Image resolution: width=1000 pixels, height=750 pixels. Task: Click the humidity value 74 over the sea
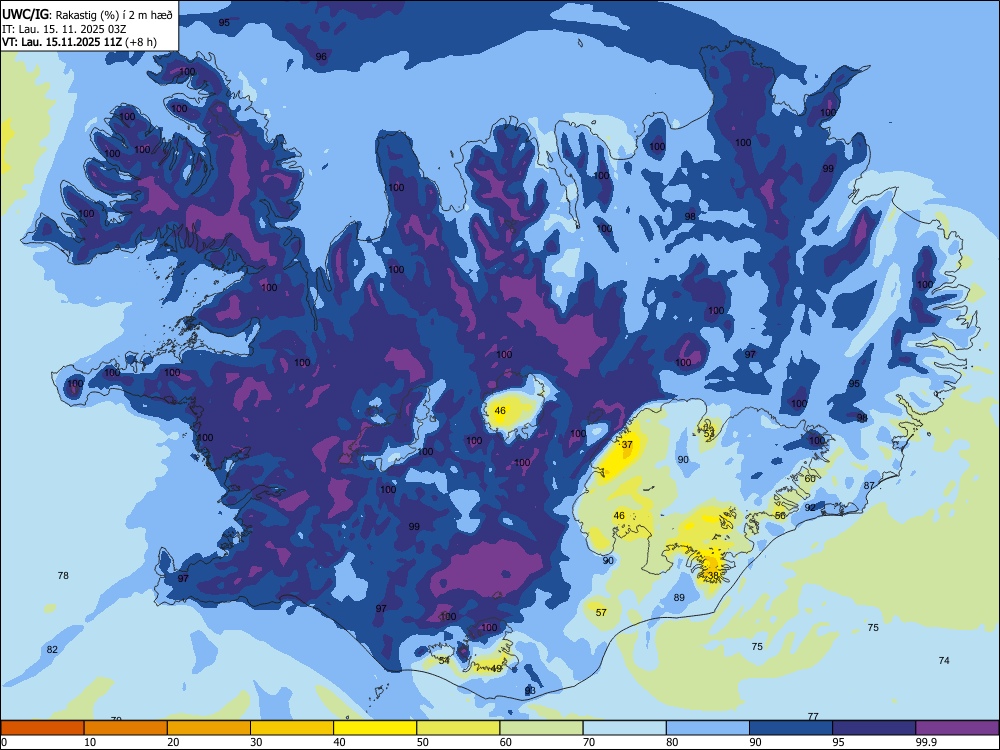click(x=944, y=660)
